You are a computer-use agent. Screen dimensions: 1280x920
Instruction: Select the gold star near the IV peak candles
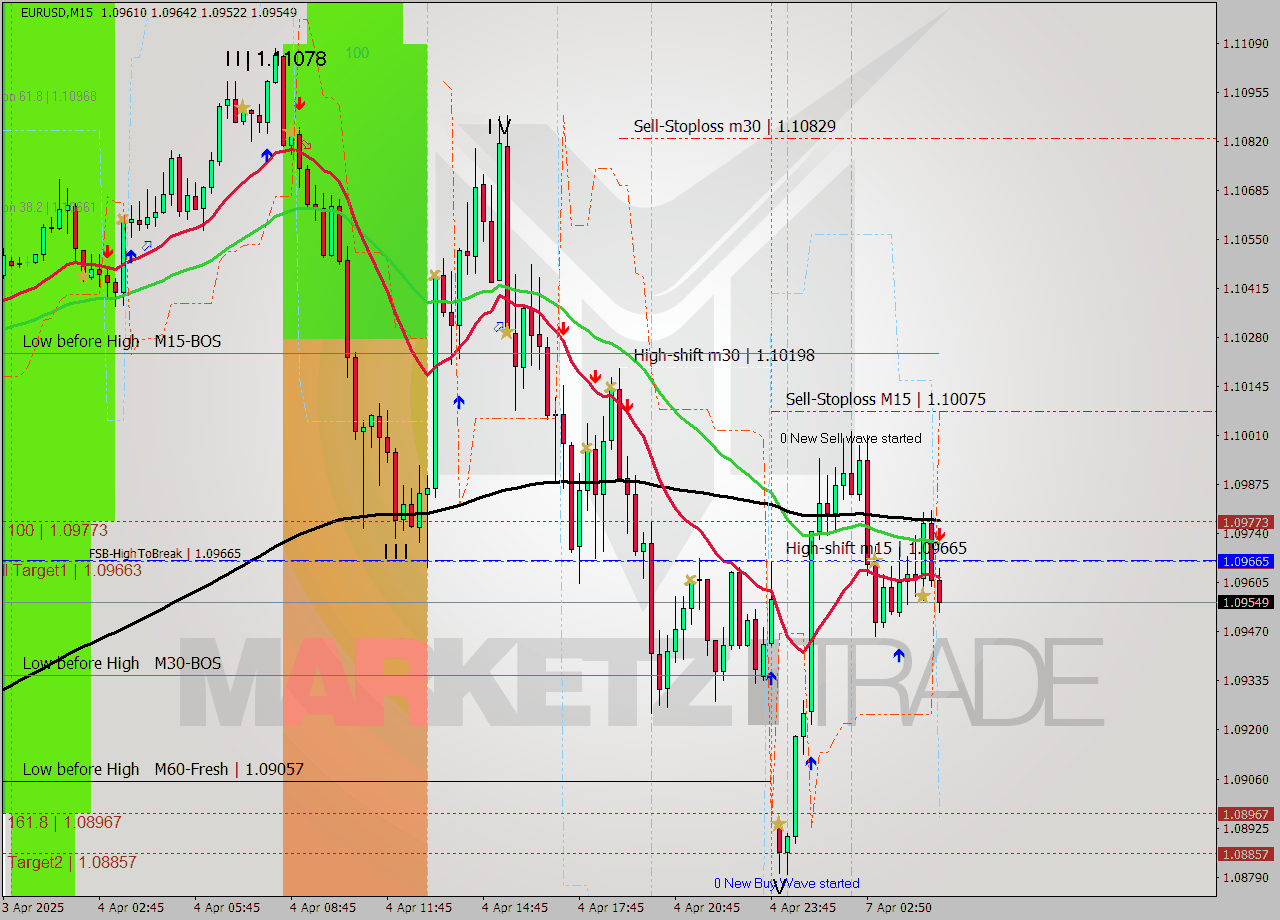(x=508, y=330)
